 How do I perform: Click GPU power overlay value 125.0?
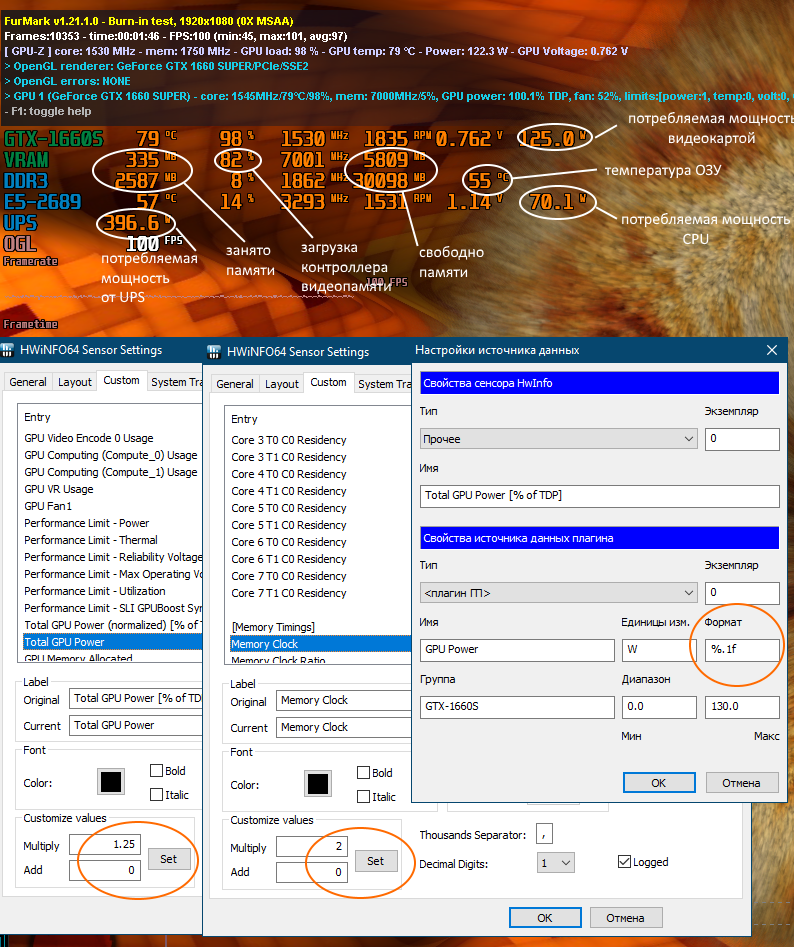pos(547,139)
